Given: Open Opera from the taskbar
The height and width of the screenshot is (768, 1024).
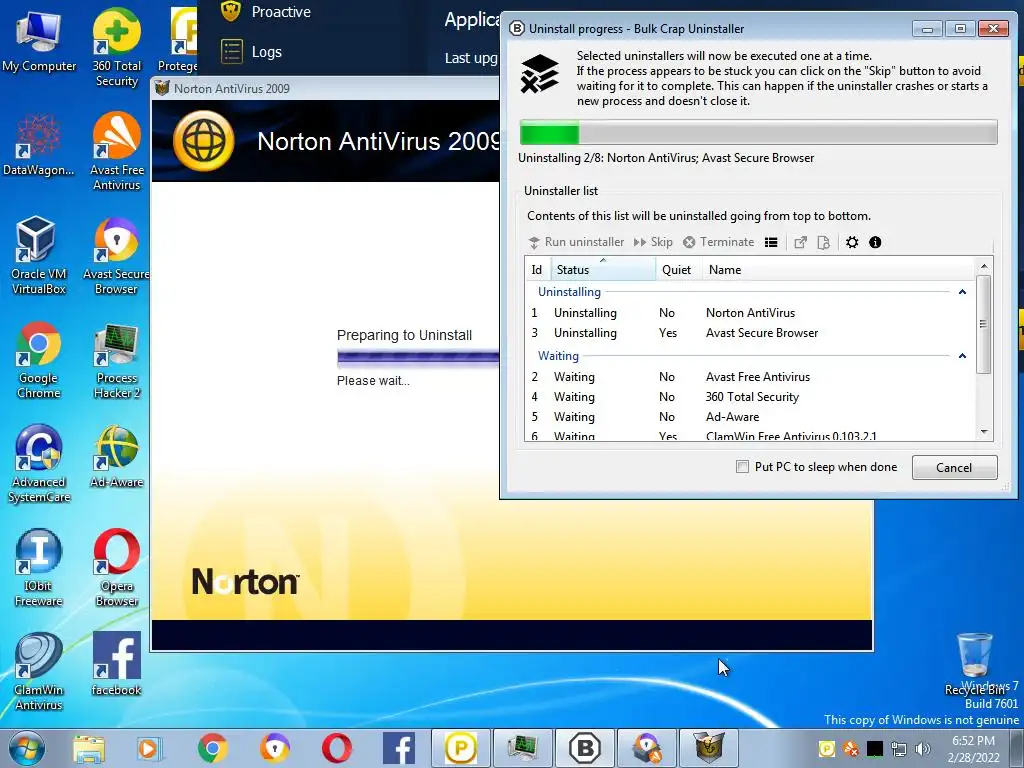Looking at the screenshot, I should [x=336, y=749].
